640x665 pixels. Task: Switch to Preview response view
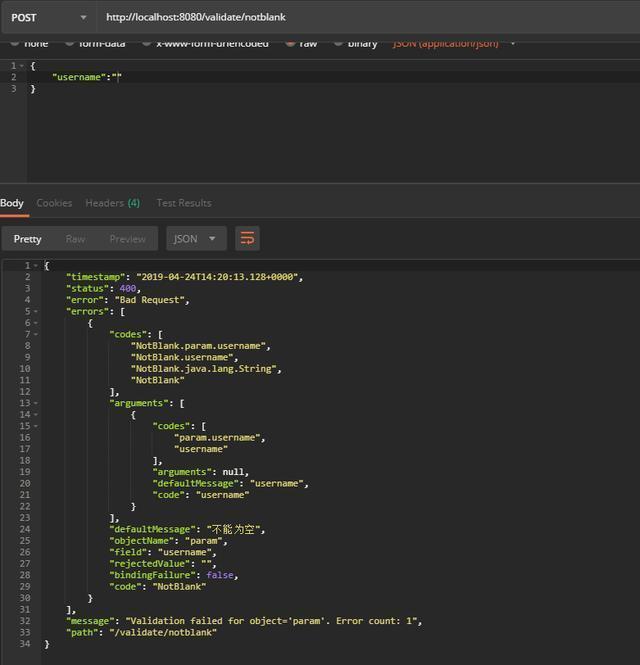coord(127,239)
